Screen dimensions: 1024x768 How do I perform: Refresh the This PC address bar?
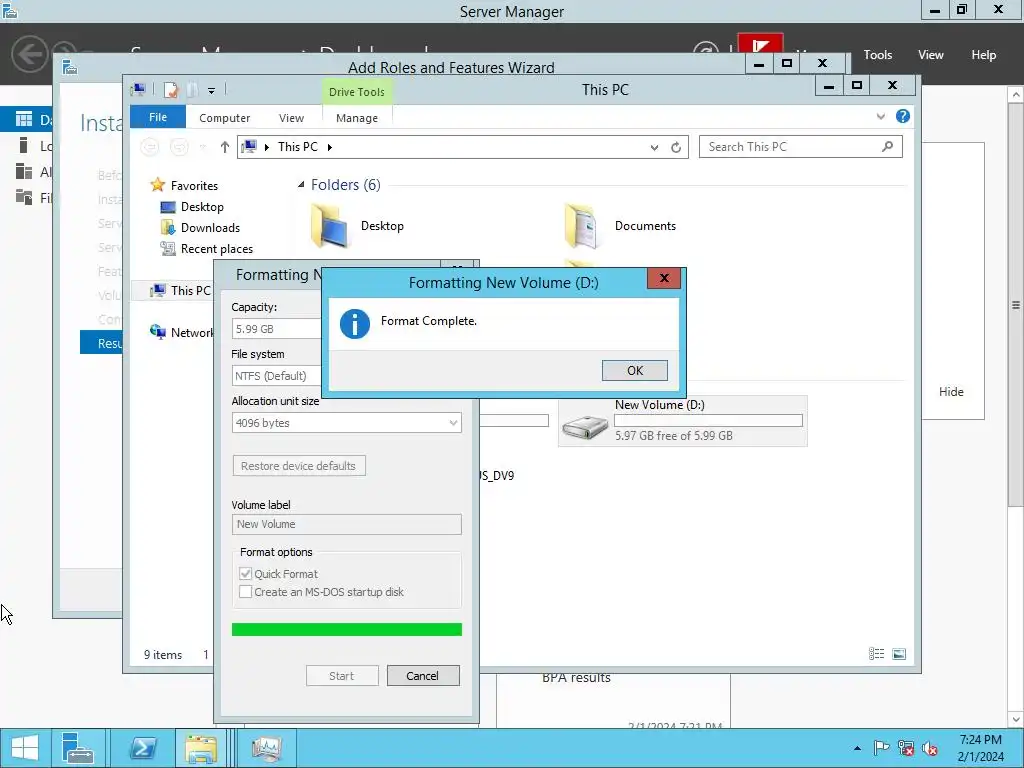click(676, 148)
